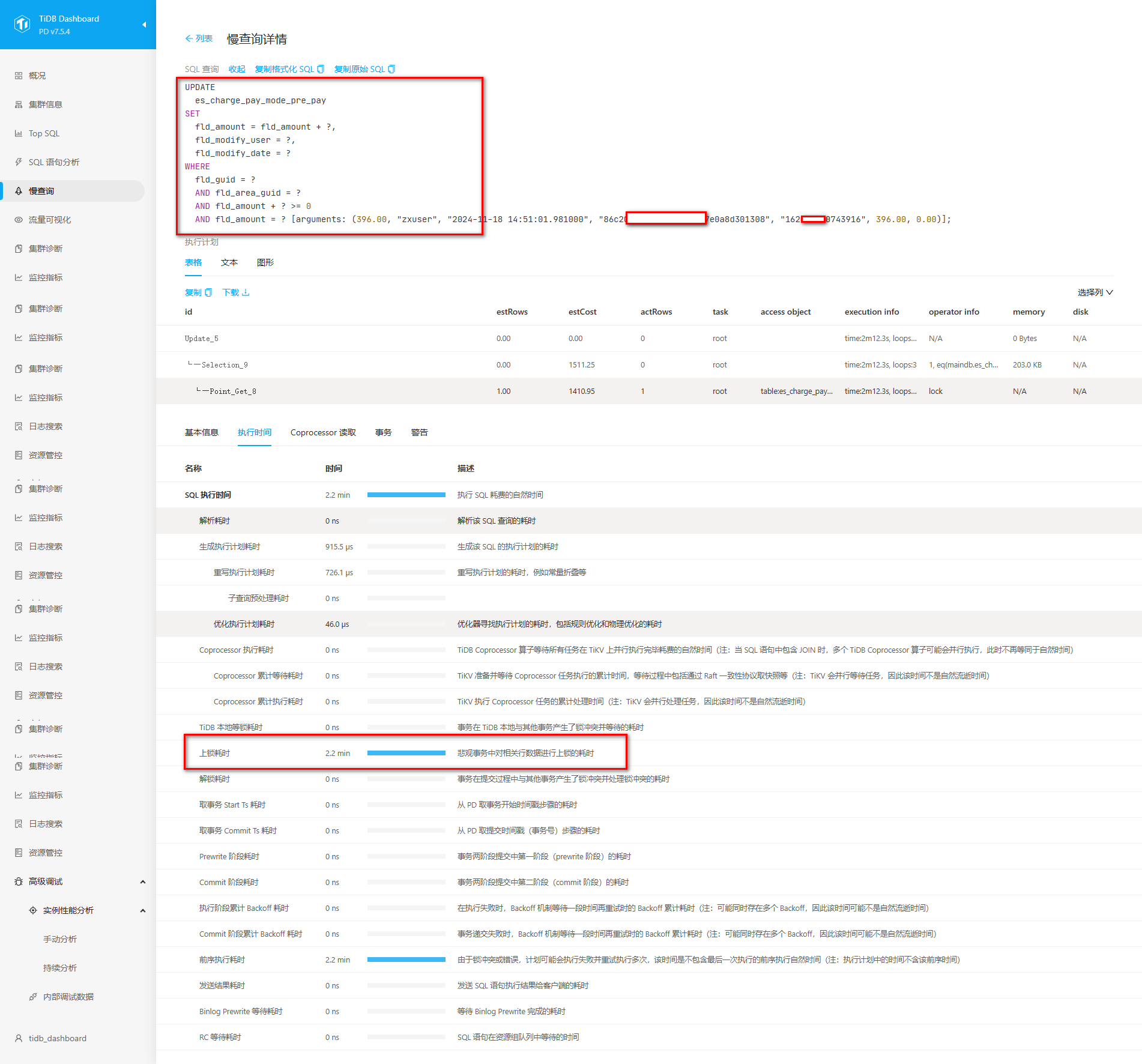The height and width of the screenshot is (1064, 1142).
Task: Click the operator info column header
Action: point(954,312)
